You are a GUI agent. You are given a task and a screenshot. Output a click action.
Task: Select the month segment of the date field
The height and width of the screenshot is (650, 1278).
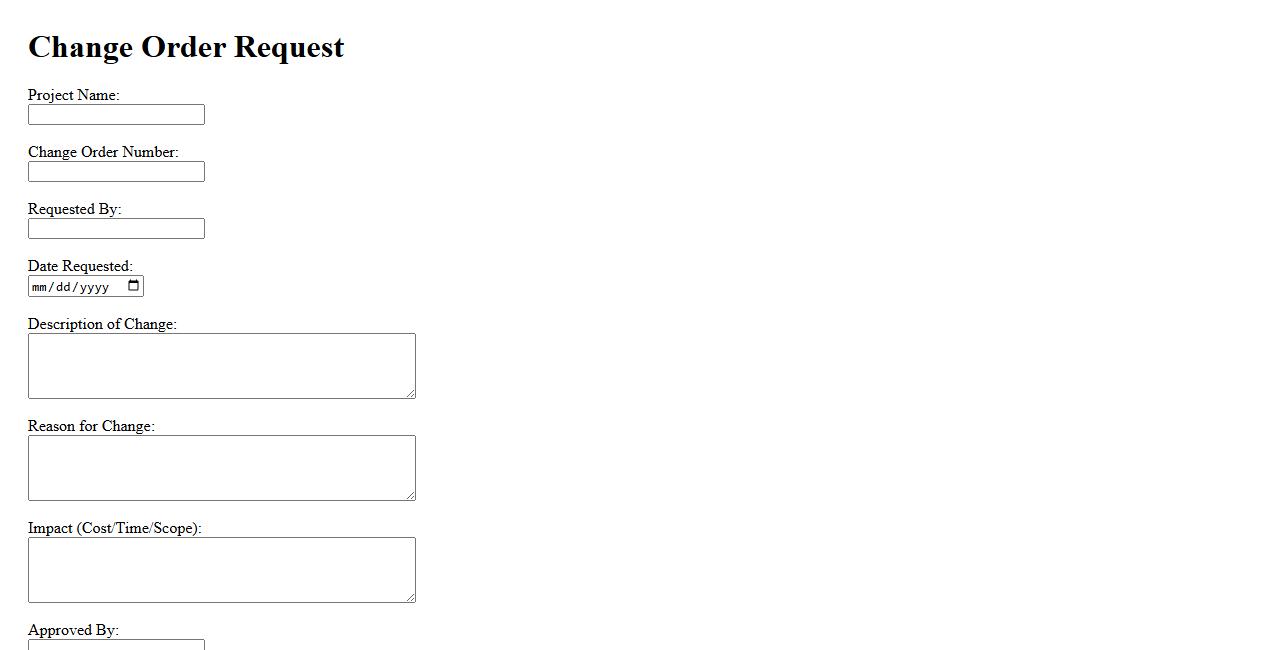[40, 287]
